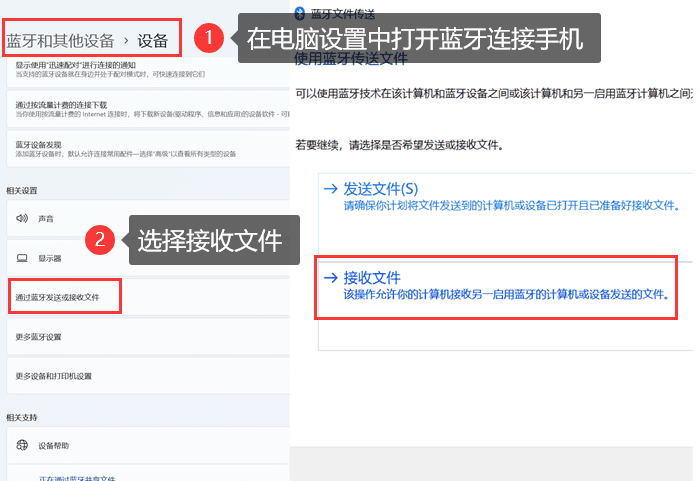Click the monitor icon beside 显示器

[x=22, y=257]
